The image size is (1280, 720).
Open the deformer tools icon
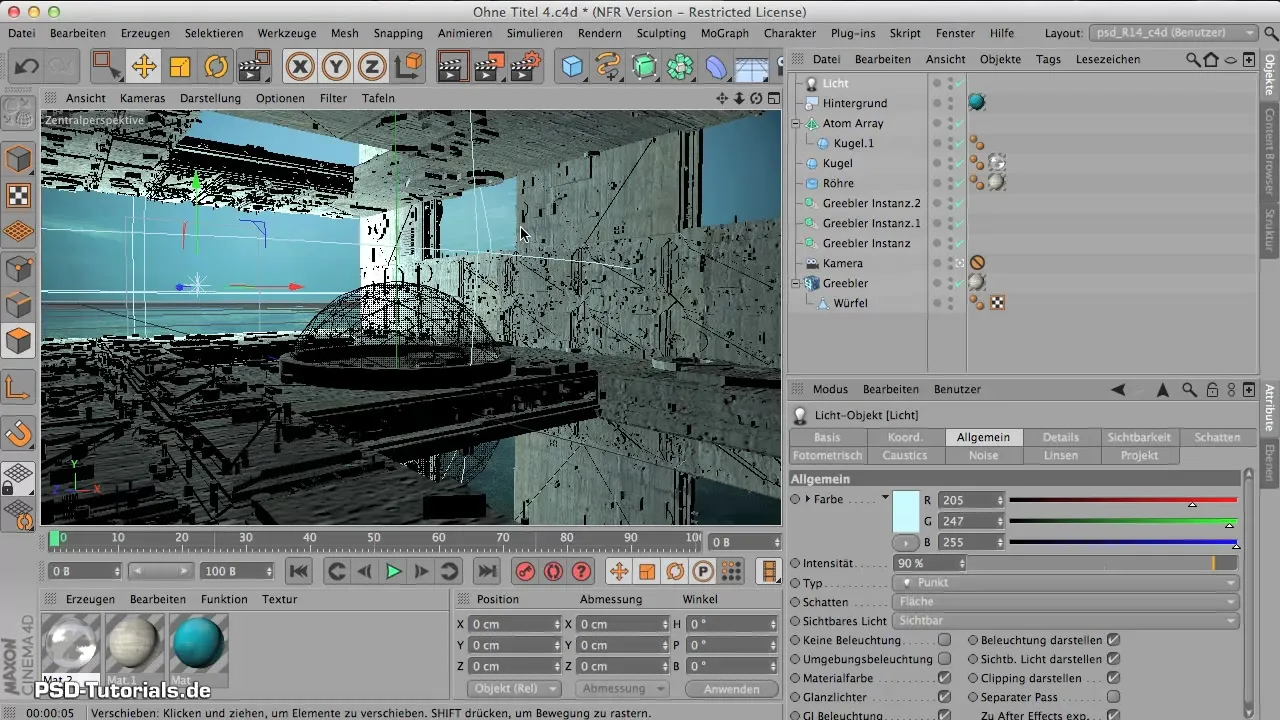pyautogui.click(x=716, y=67)
